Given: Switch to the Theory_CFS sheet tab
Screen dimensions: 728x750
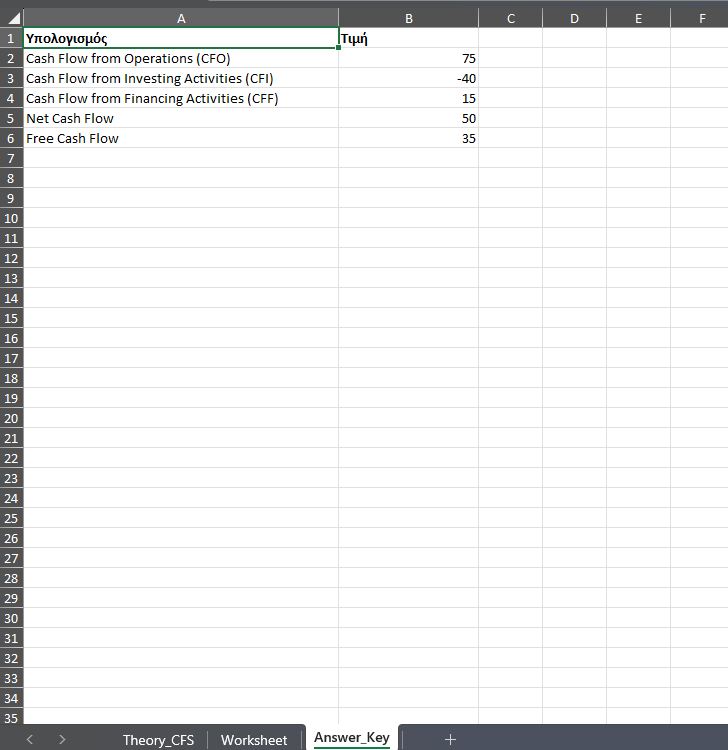Looking at the screenshot, I should [x=158, y=740].
